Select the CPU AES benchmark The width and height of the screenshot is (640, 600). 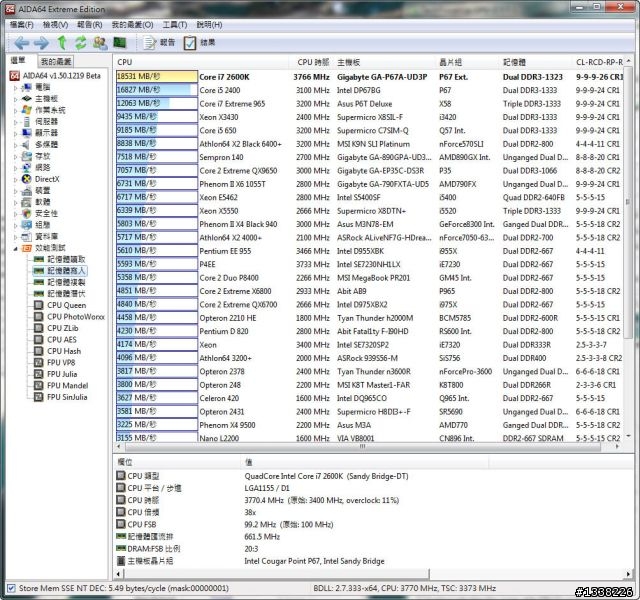55,339
